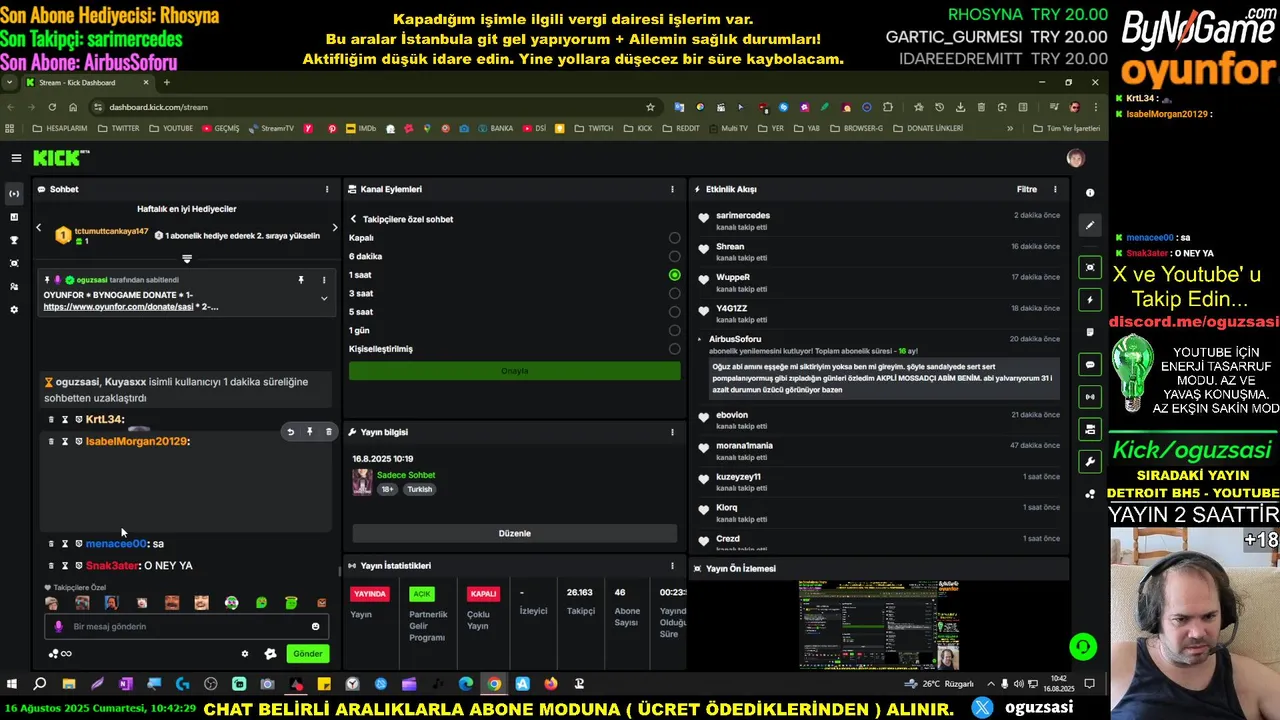Open Chrome from the Windows taskbar
The width and height of the screenshot is (1280, 720).
[494, 684]
